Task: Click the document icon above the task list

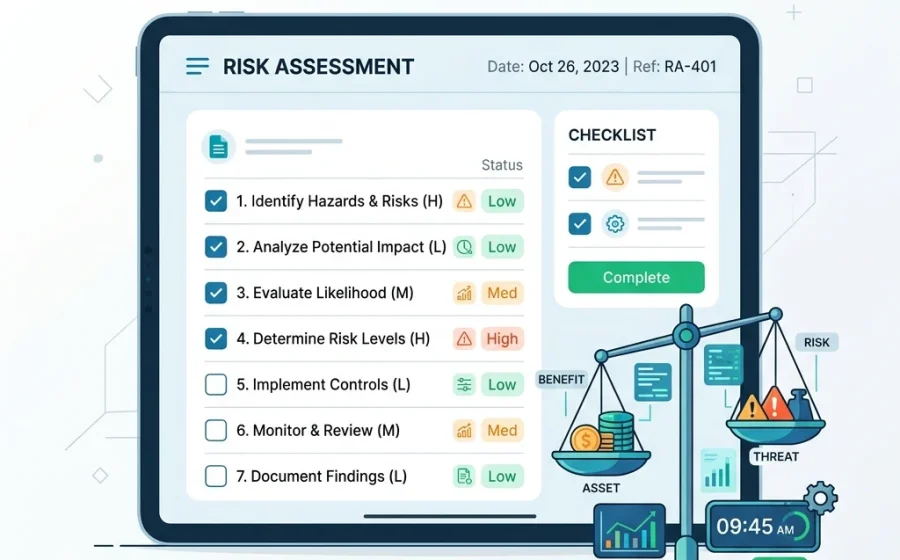Action: 218,147
